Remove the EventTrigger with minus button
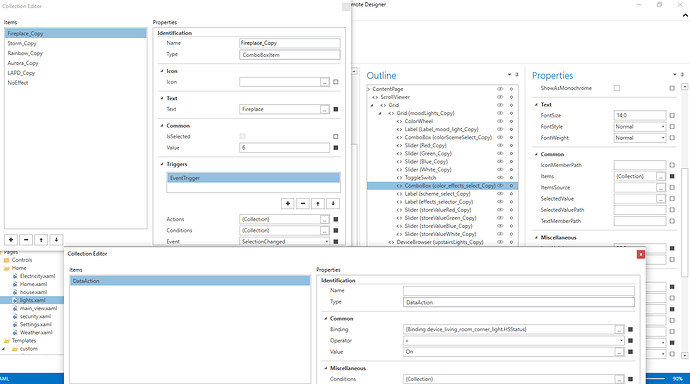The width and height of the screenshot is (690, 384). pos(303,203)
